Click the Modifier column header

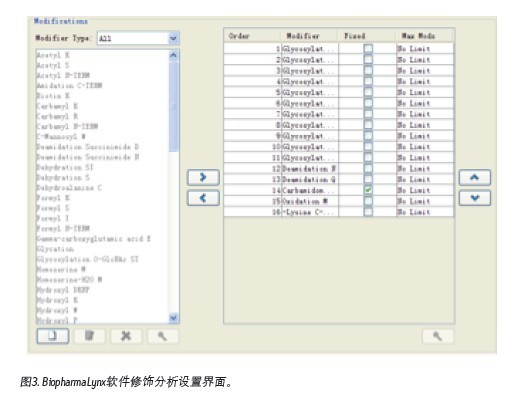(310, 36)
